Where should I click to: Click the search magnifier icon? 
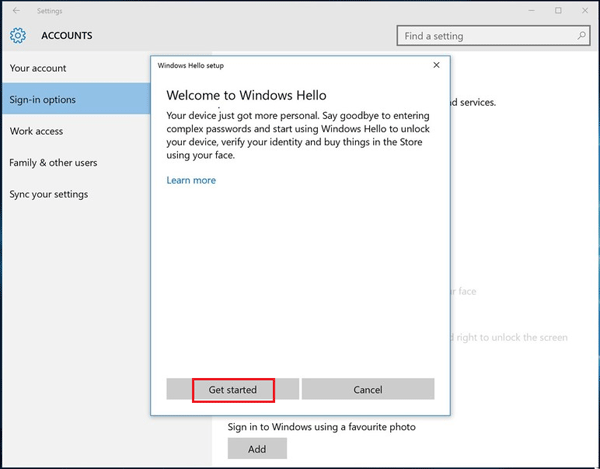coord(581,36)
